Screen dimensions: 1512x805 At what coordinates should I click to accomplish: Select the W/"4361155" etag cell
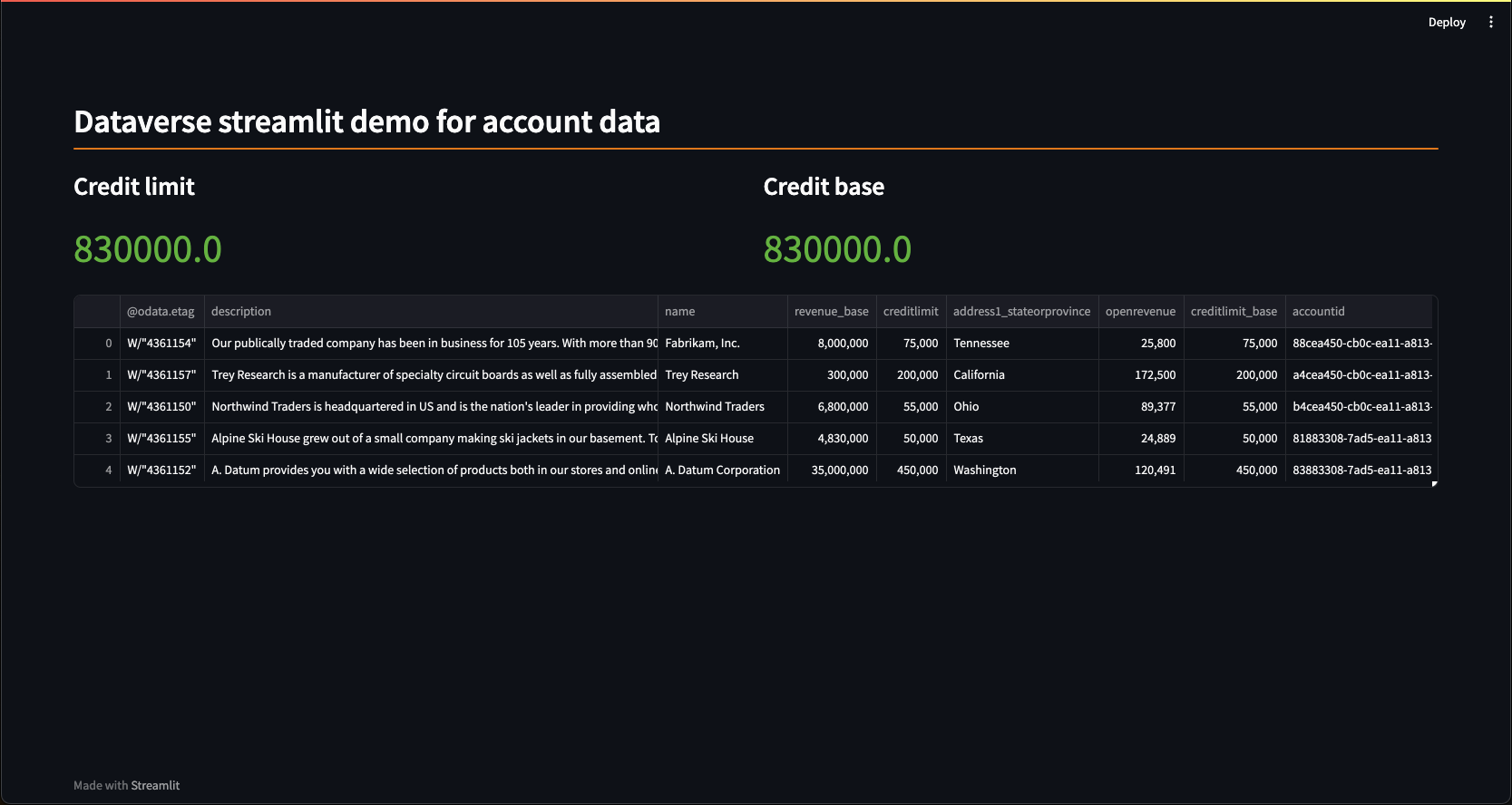(161, 439)
